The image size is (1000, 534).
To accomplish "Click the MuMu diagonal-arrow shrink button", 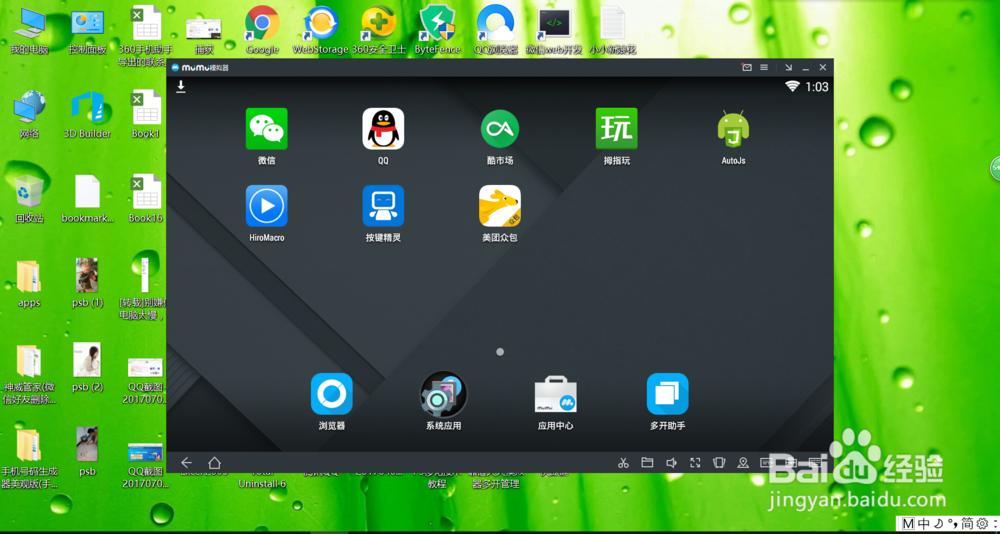I will (x=789, y=67).
